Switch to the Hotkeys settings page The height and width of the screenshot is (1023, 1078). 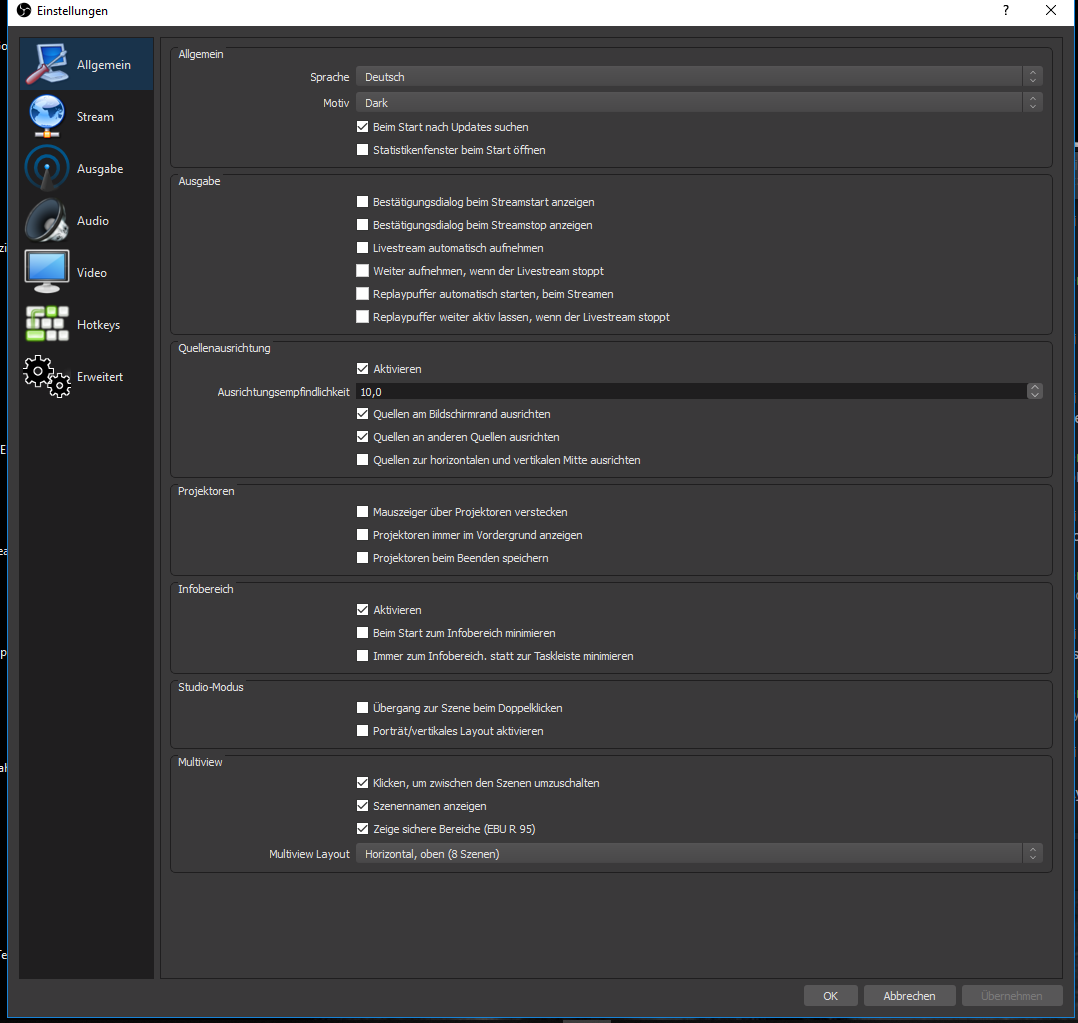coord(86,324)
